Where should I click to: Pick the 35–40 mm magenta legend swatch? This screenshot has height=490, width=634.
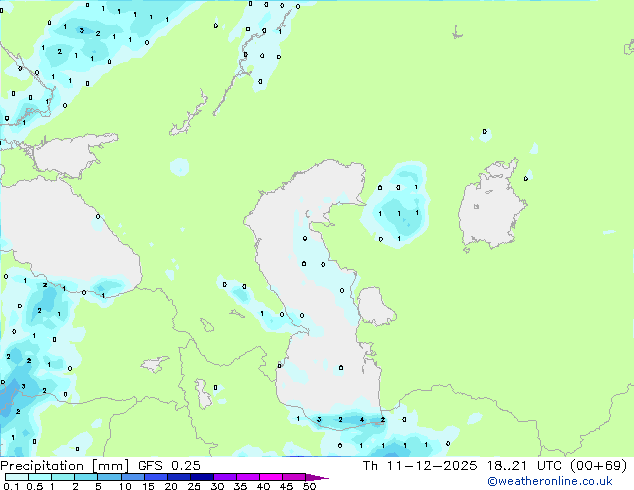click(x=248, y=477)
